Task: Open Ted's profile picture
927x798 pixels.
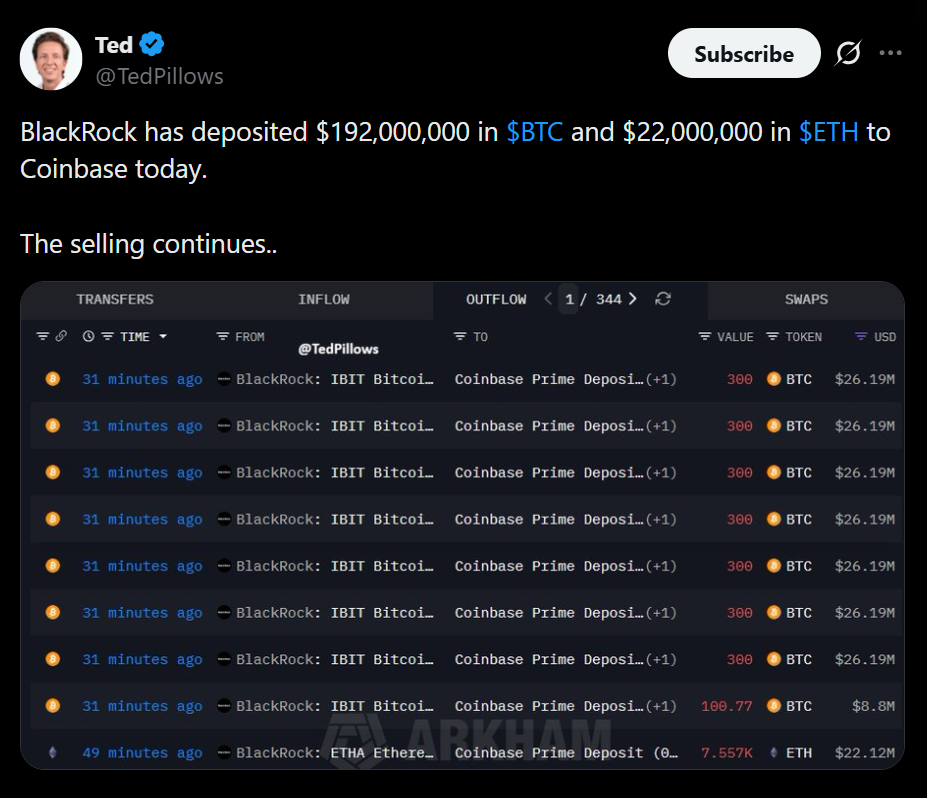Action: click(51, 59)
